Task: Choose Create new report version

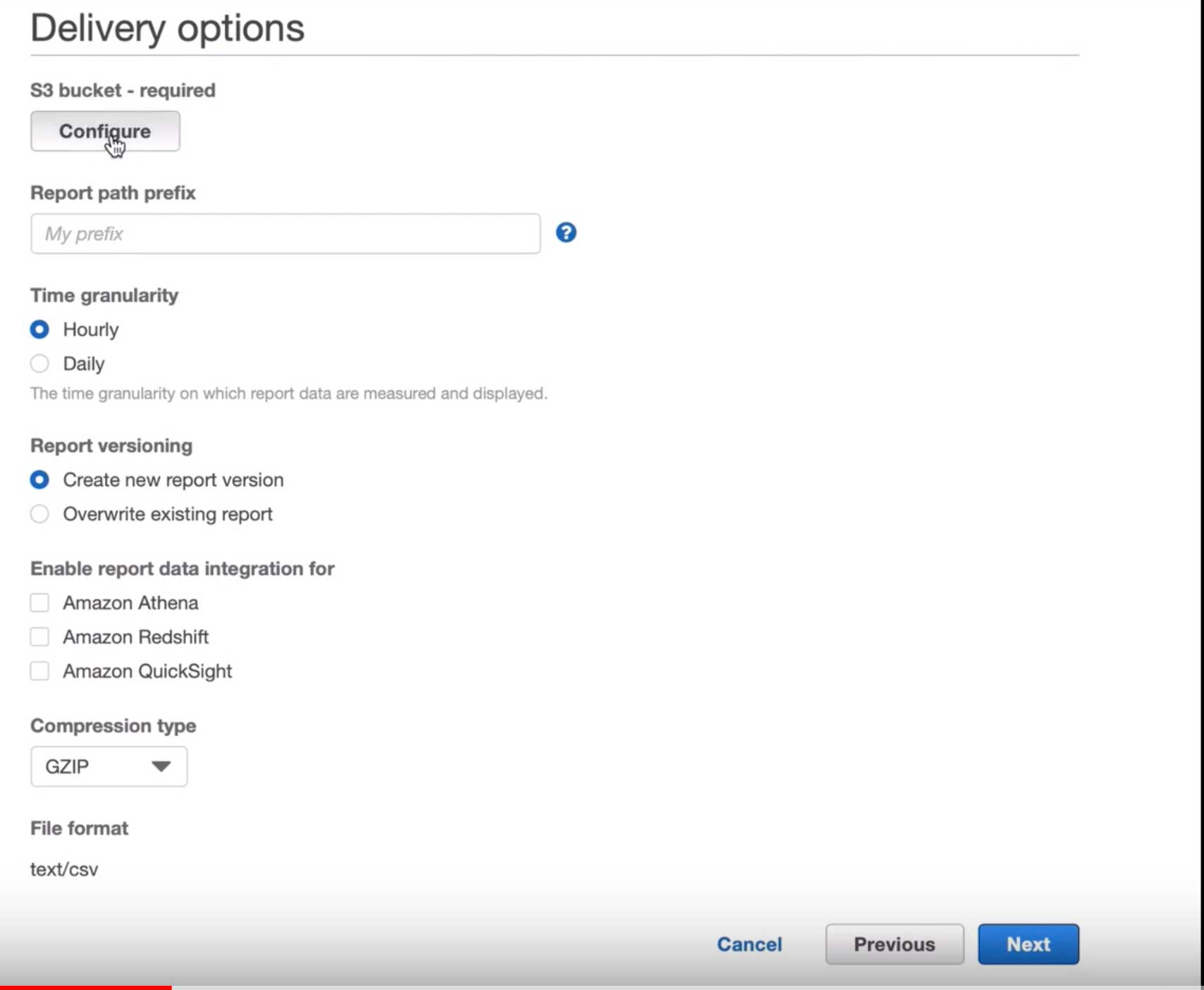Action: click(39, 480)
